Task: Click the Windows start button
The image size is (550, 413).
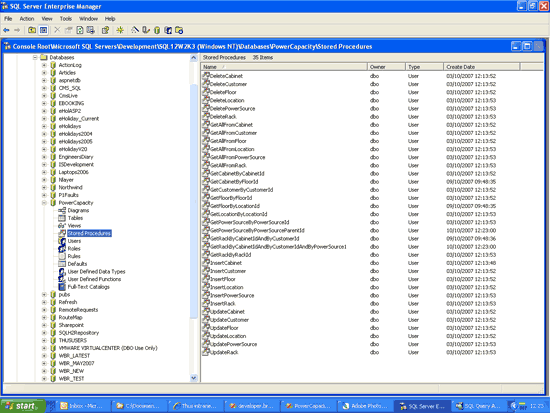Action: coord(23,406)
